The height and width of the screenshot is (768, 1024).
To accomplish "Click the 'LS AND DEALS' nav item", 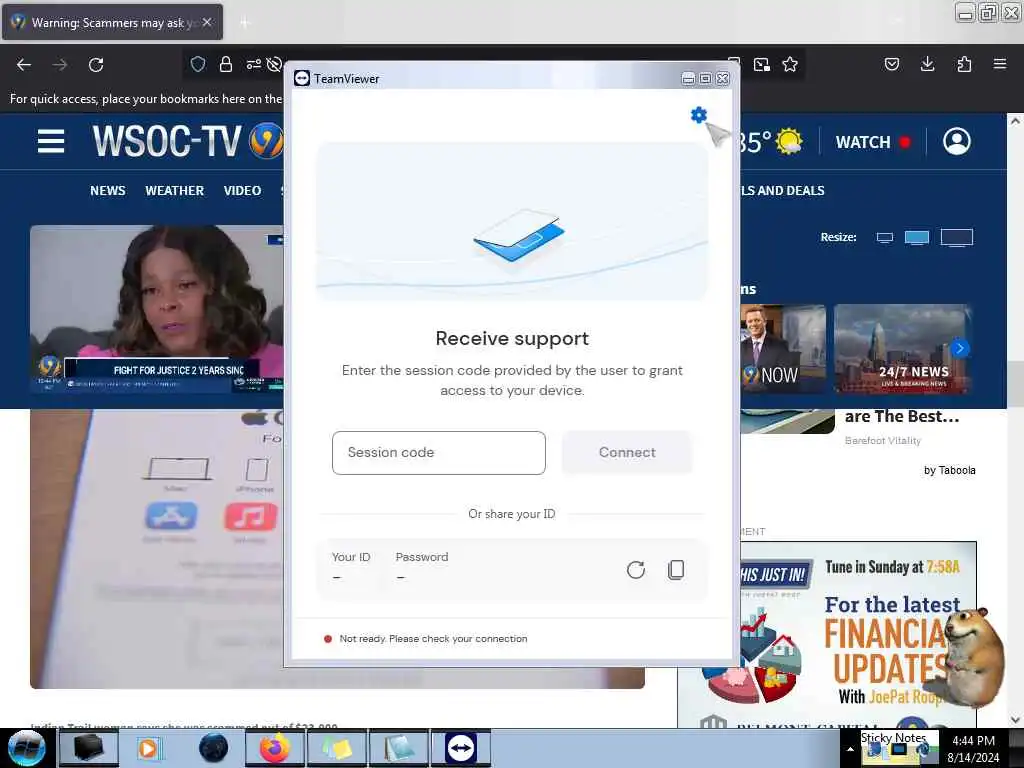I will [x=782, y=191].
